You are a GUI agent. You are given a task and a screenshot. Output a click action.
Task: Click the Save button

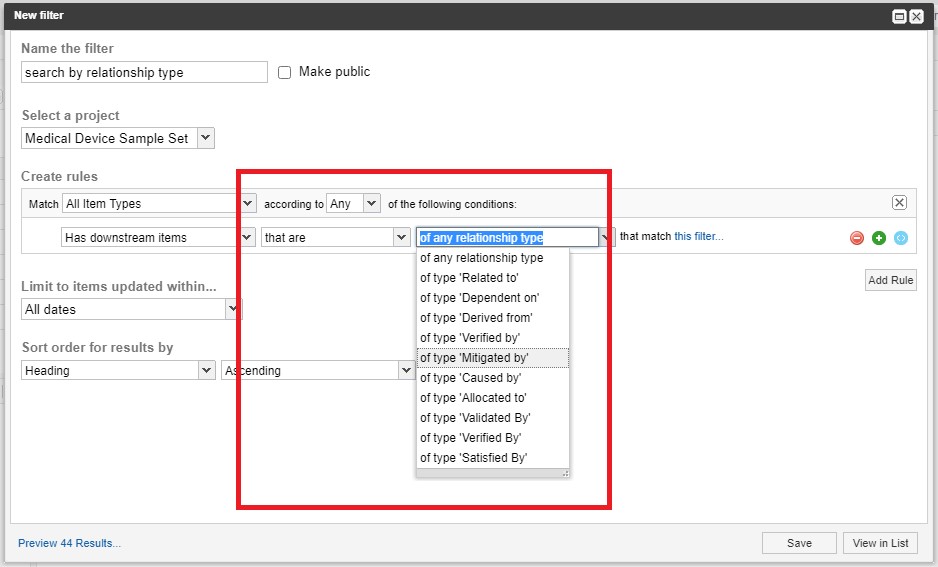(799, 543)
